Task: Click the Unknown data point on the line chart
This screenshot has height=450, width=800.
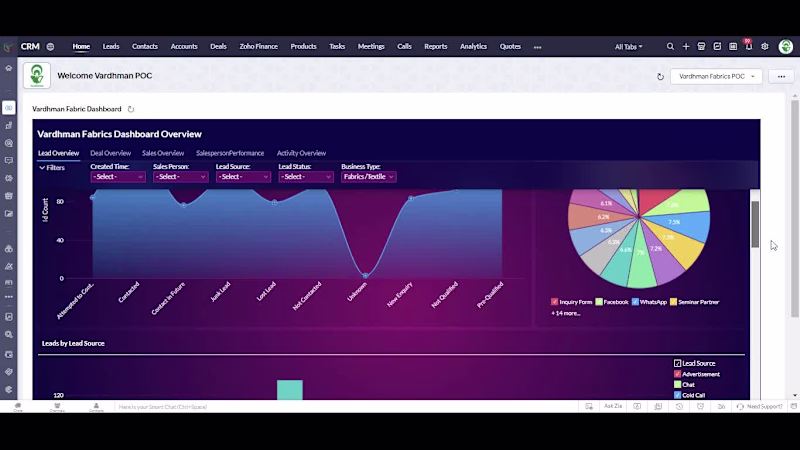Action: (x=366, y=276)
